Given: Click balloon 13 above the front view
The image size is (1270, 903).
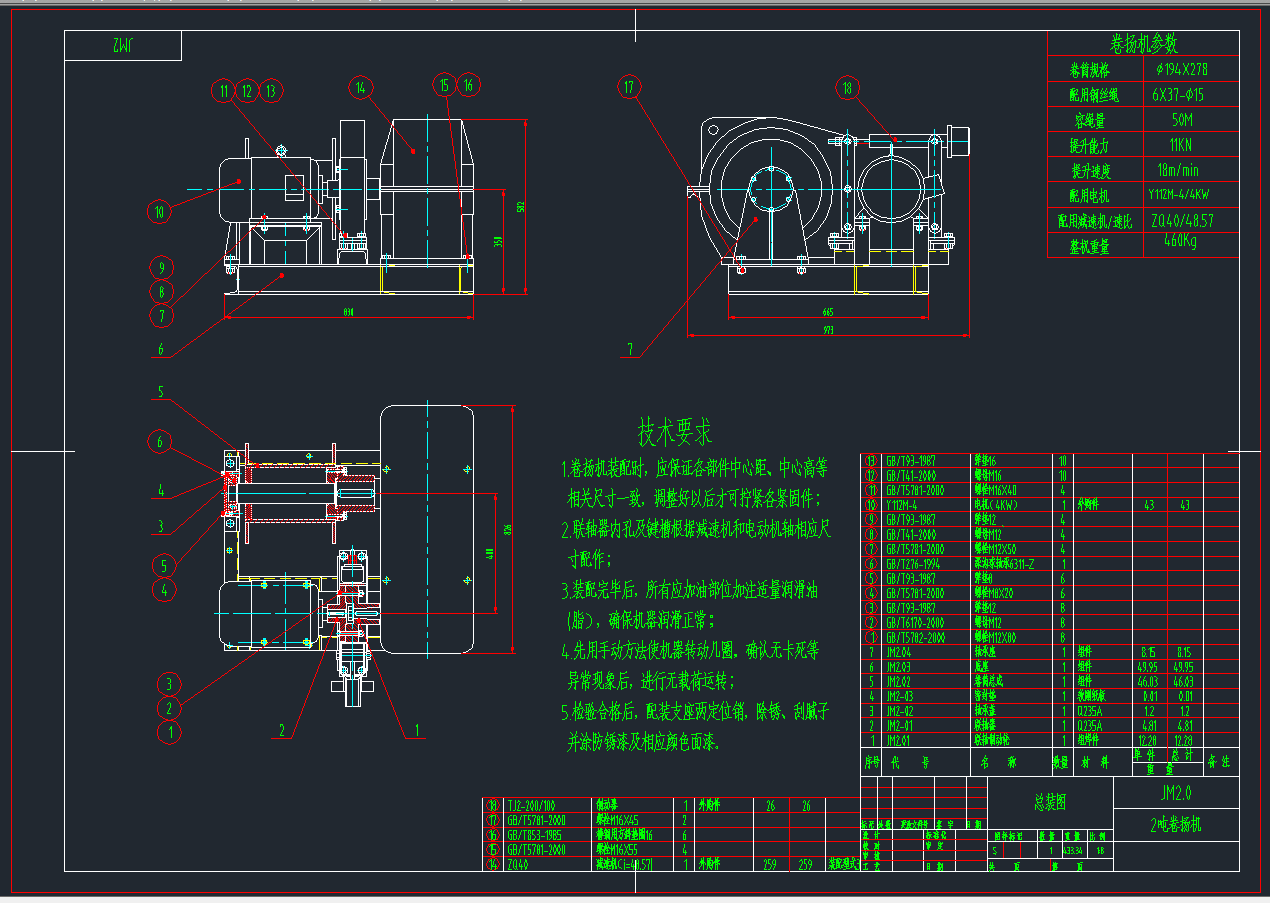Looking at the screenshot, I should tap(271, 90).
